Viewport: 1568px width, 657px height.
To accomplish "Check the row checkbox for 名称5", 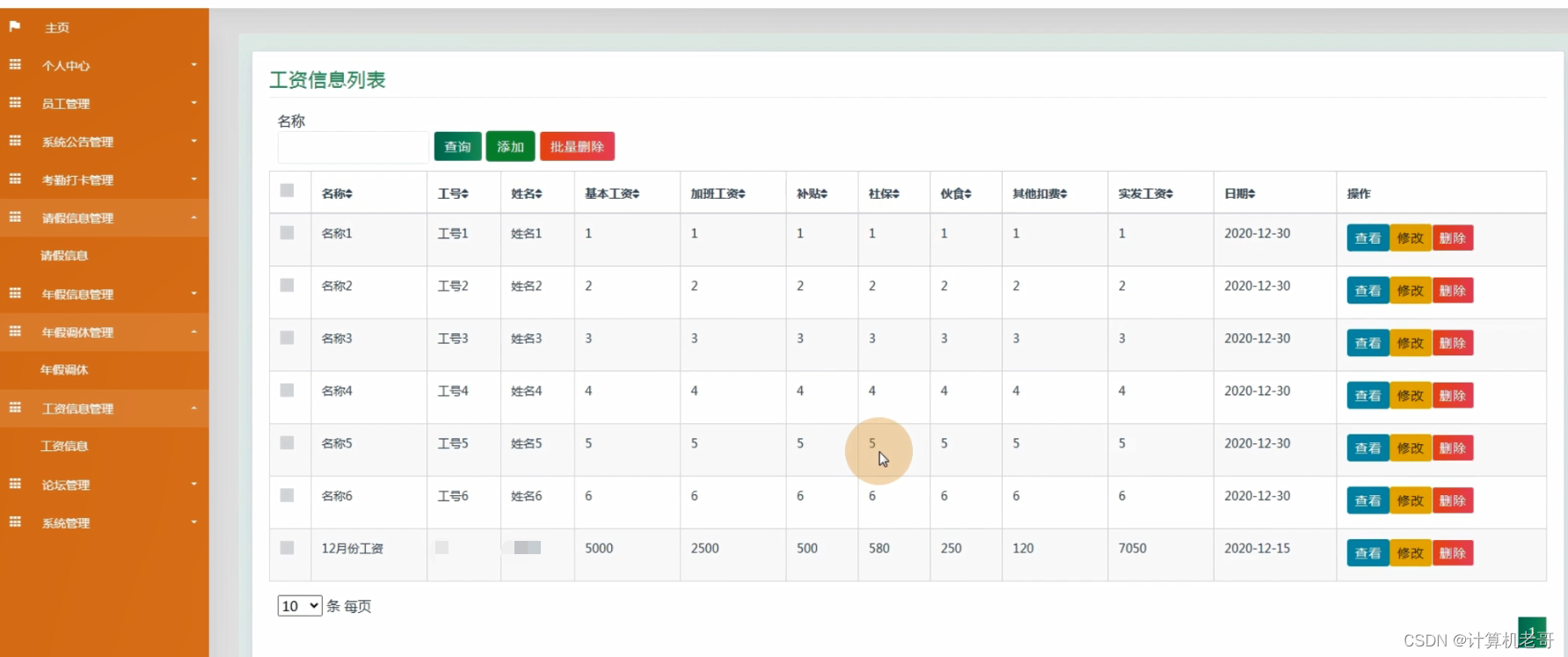I will [287, 442].
